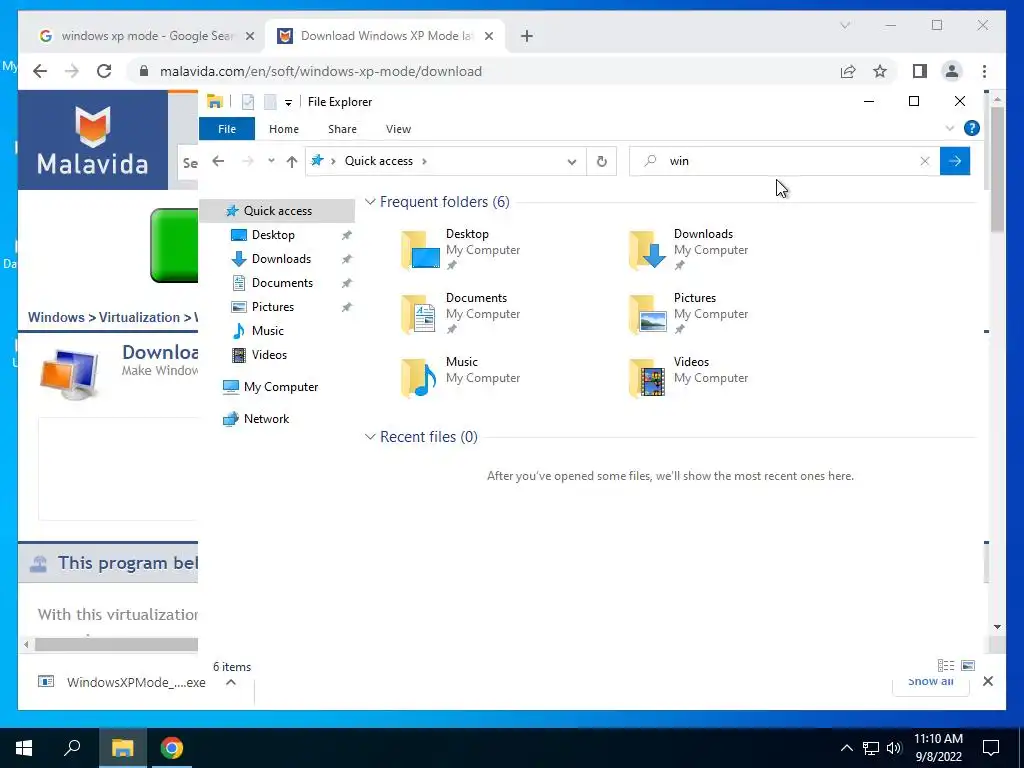
Task: Select Documents in the navigation pane
Action: click(282, 283)
